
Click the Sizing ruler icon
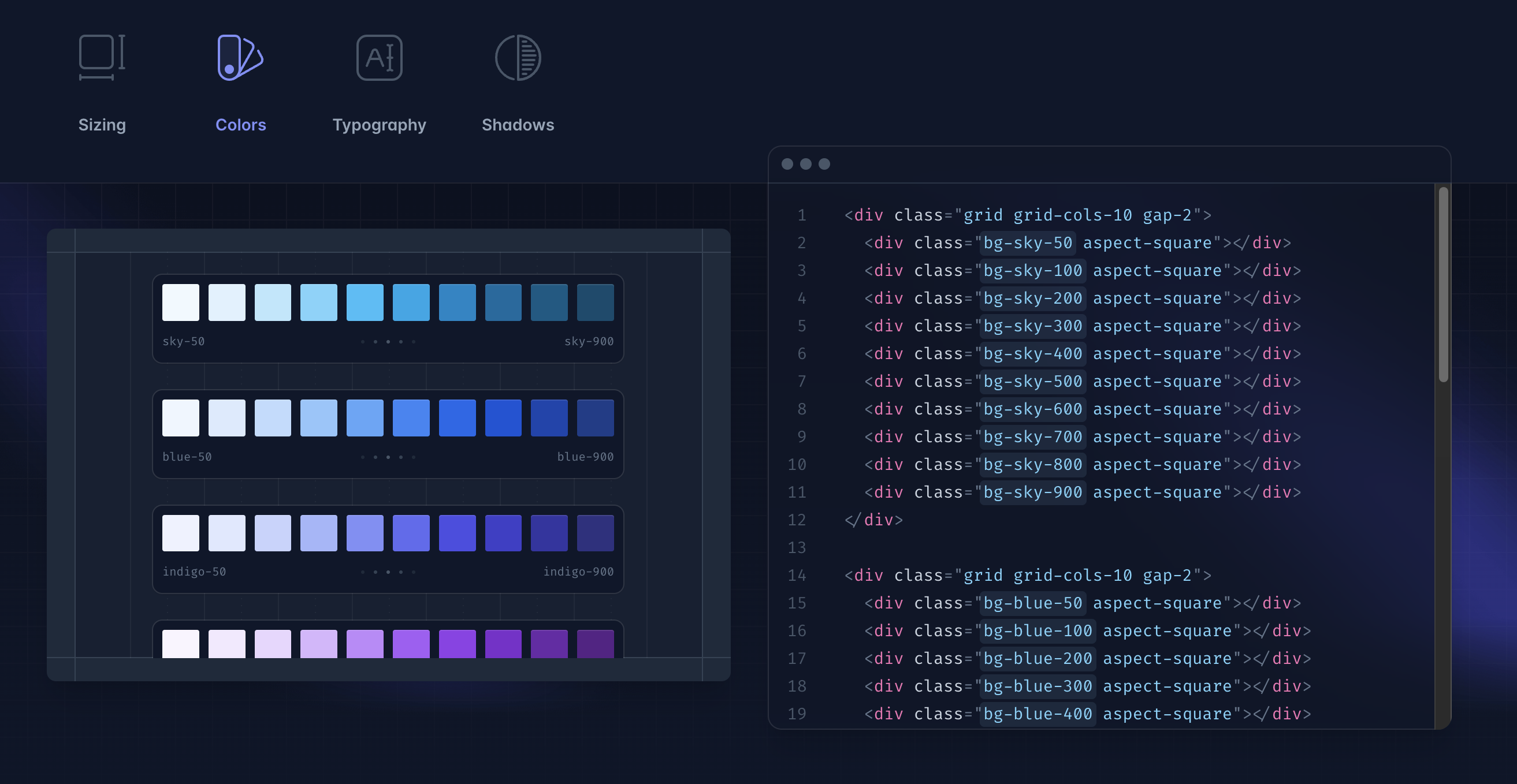click(x=102, y=57)
